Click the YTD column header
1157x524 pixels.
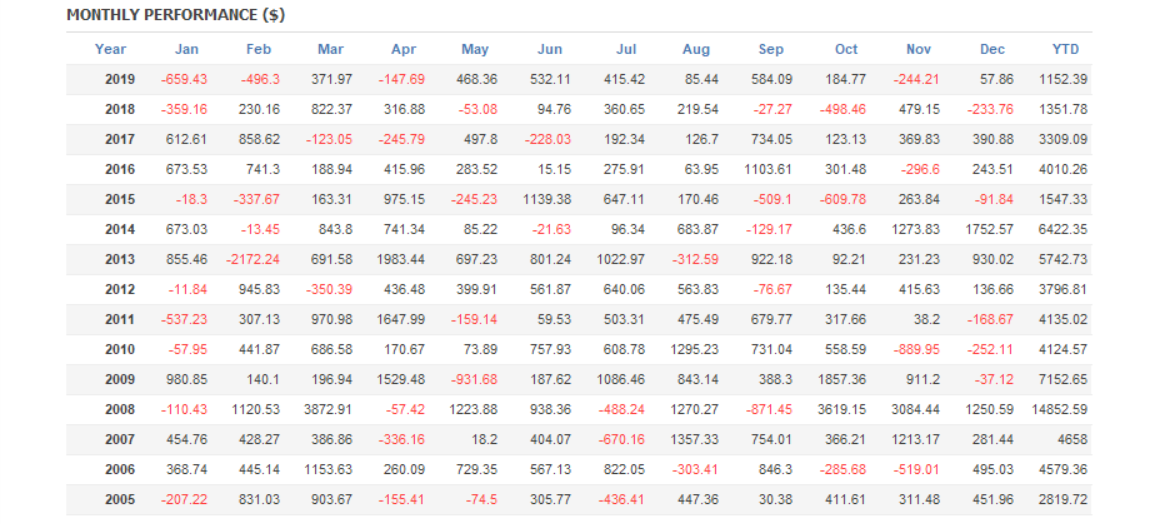click(1066, 49)
